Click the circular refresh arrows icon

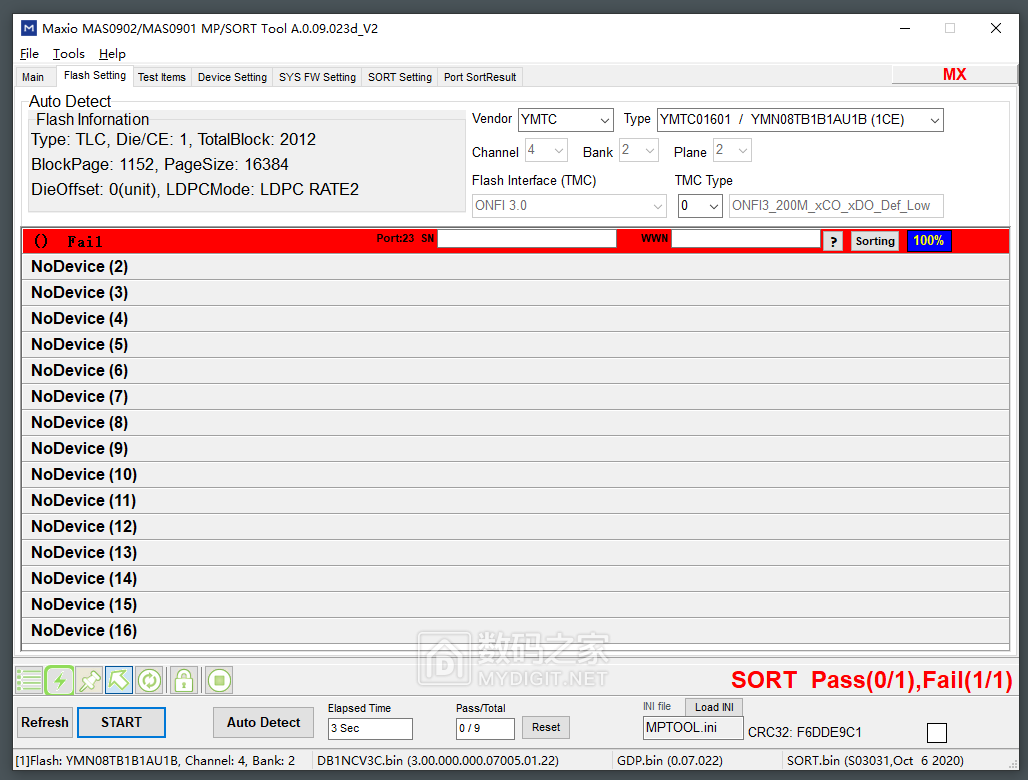coord(149,680)
